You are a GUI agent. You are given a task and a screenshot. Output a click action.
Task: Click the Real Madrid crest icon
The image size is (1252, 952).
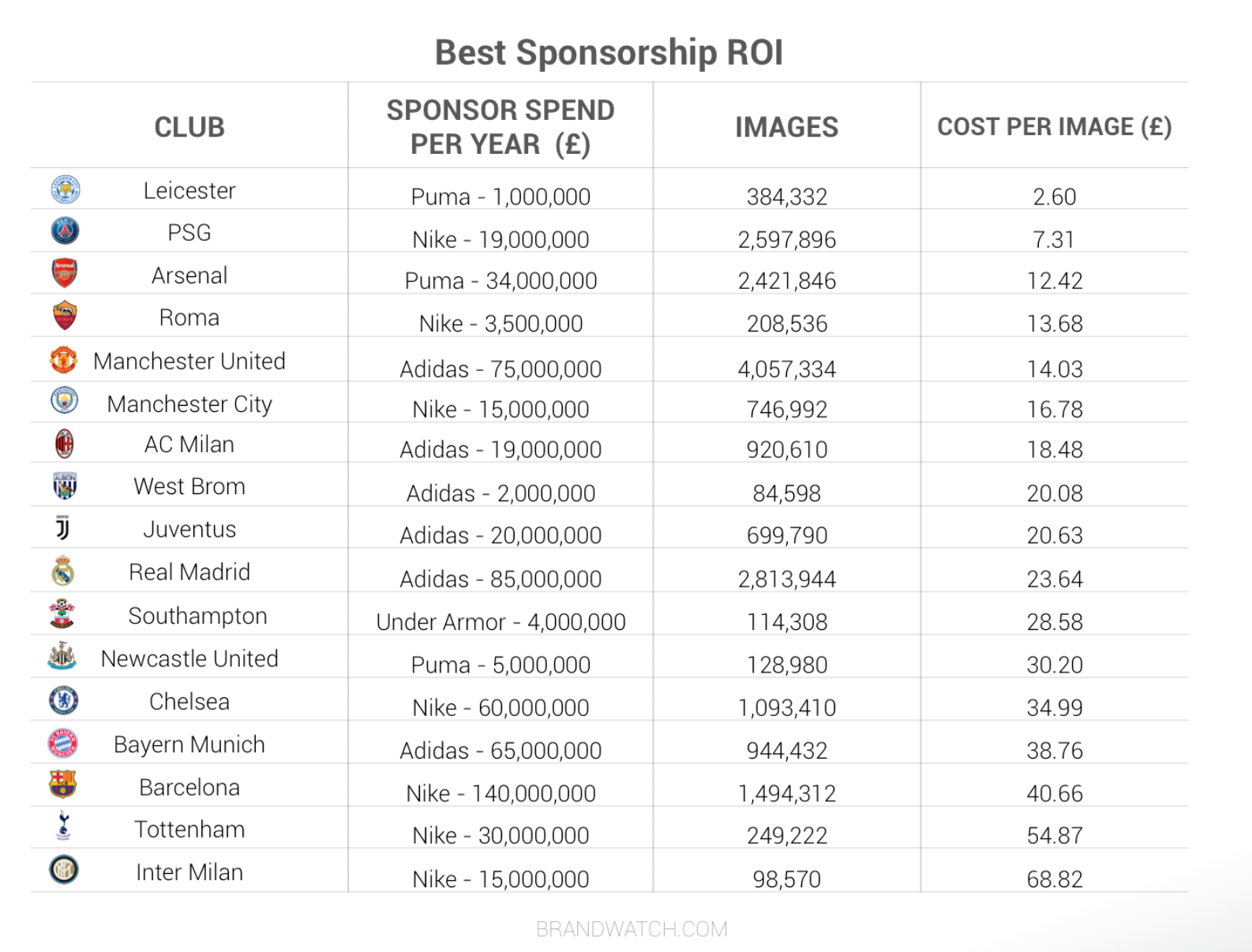click(x=63, y=571)
